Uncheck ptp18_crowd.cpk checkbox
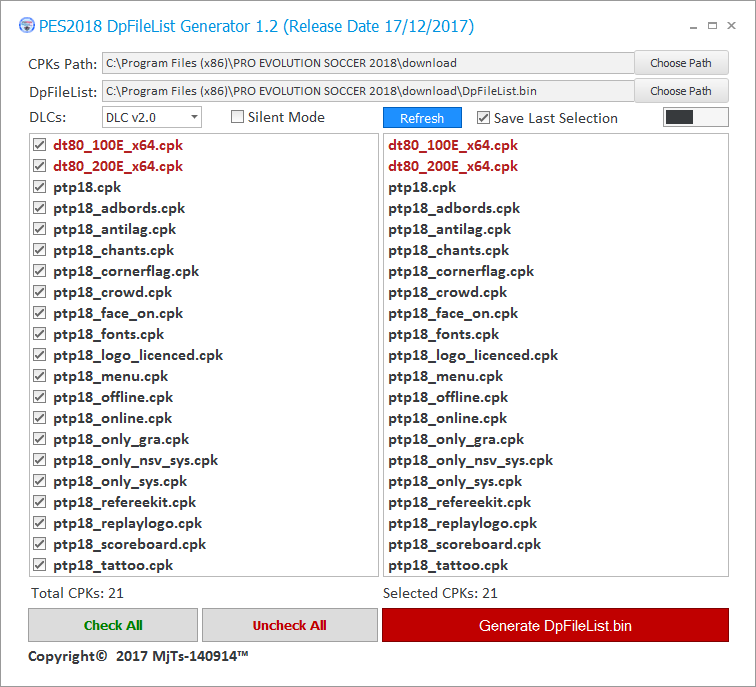Image resolution: width=756 pixels, height=687 pixels. point(40,292)
